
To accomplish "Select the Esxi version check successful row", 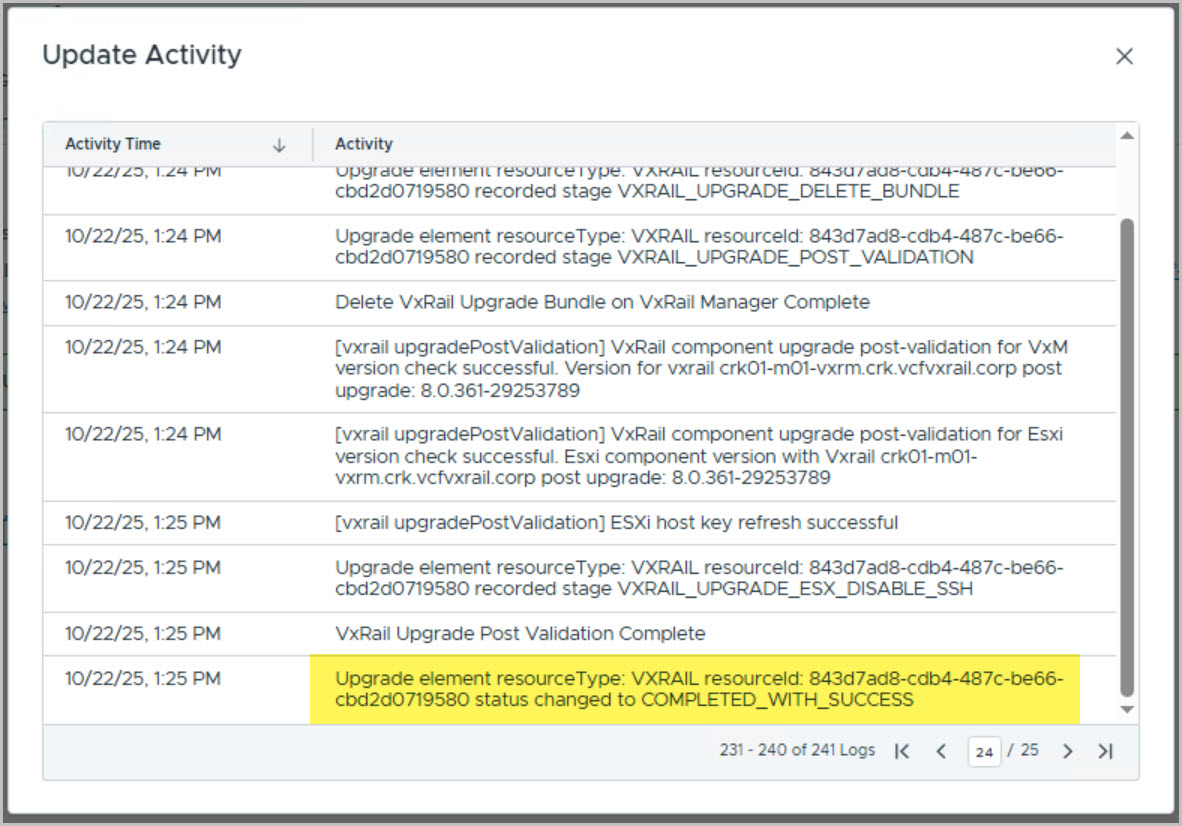I will click(x=698, y=457).
